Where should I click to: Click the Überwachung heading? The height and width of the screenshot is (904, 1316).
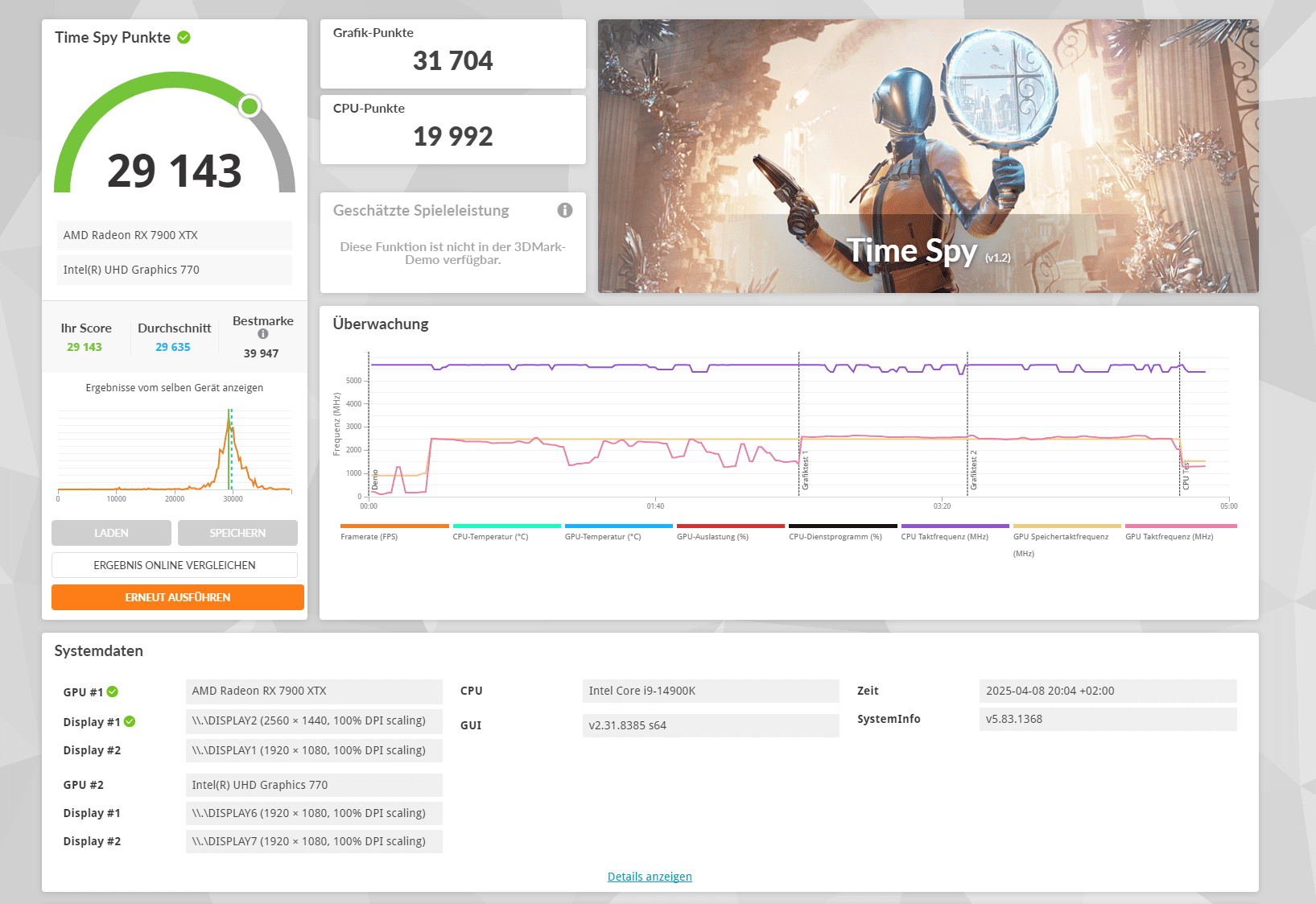381,324
